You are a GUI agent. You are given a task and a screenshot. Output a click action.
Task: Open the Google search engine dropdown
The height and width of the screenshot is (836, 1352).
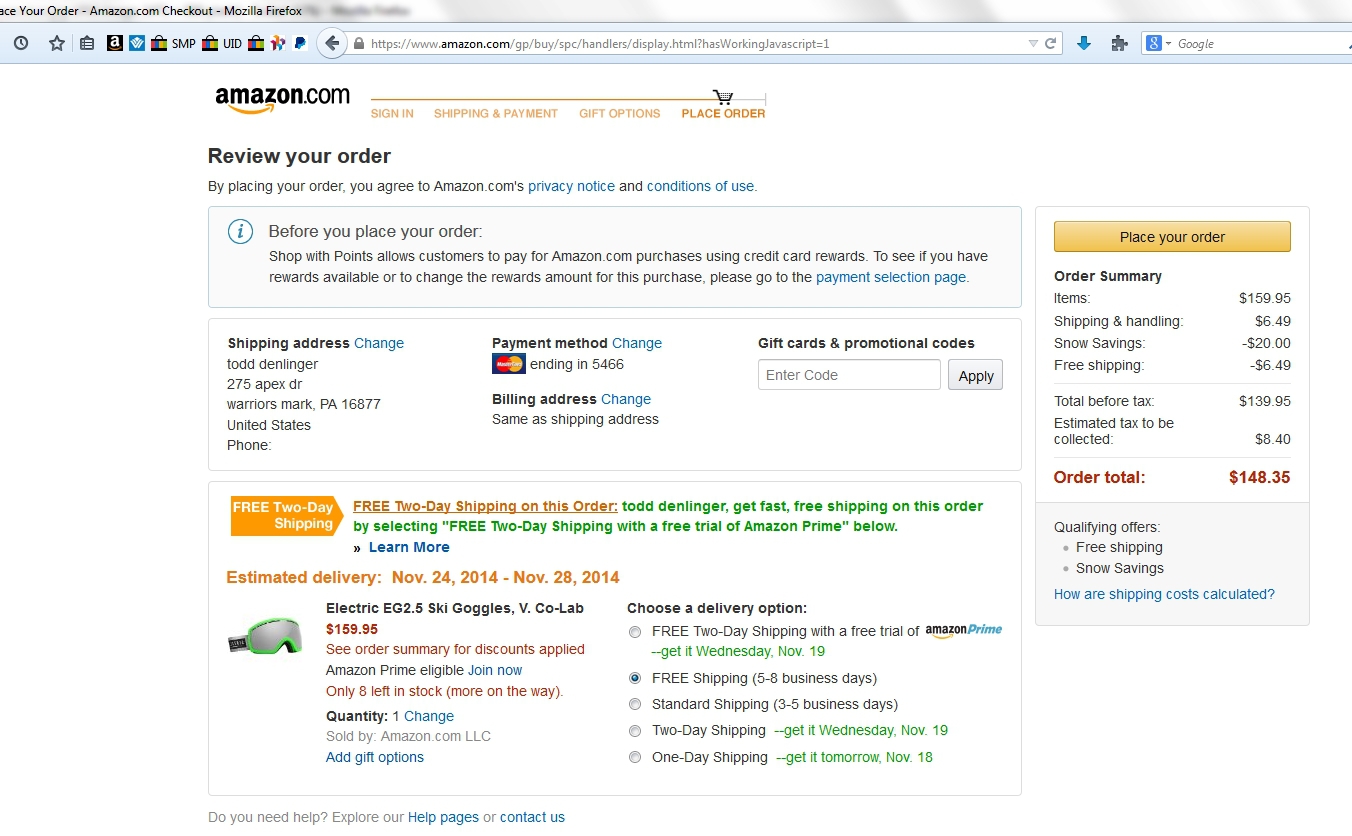point(1159,43)
